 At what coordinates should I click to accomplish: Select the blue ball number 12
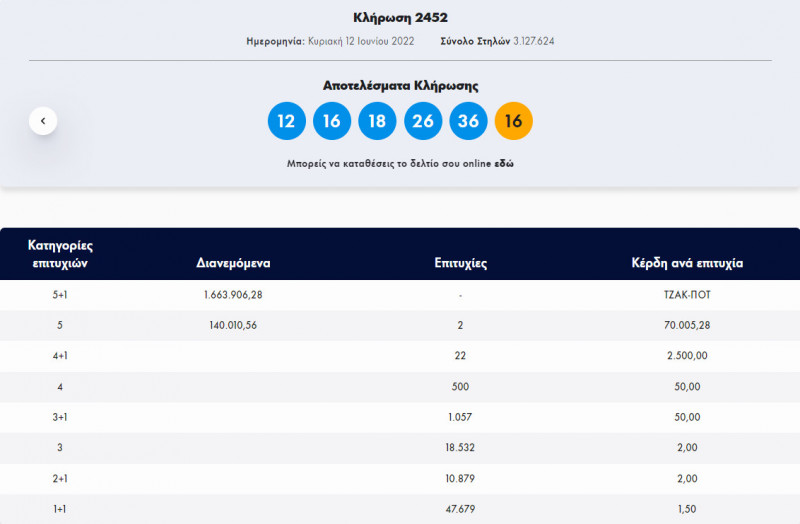click(x=287, y=121)
